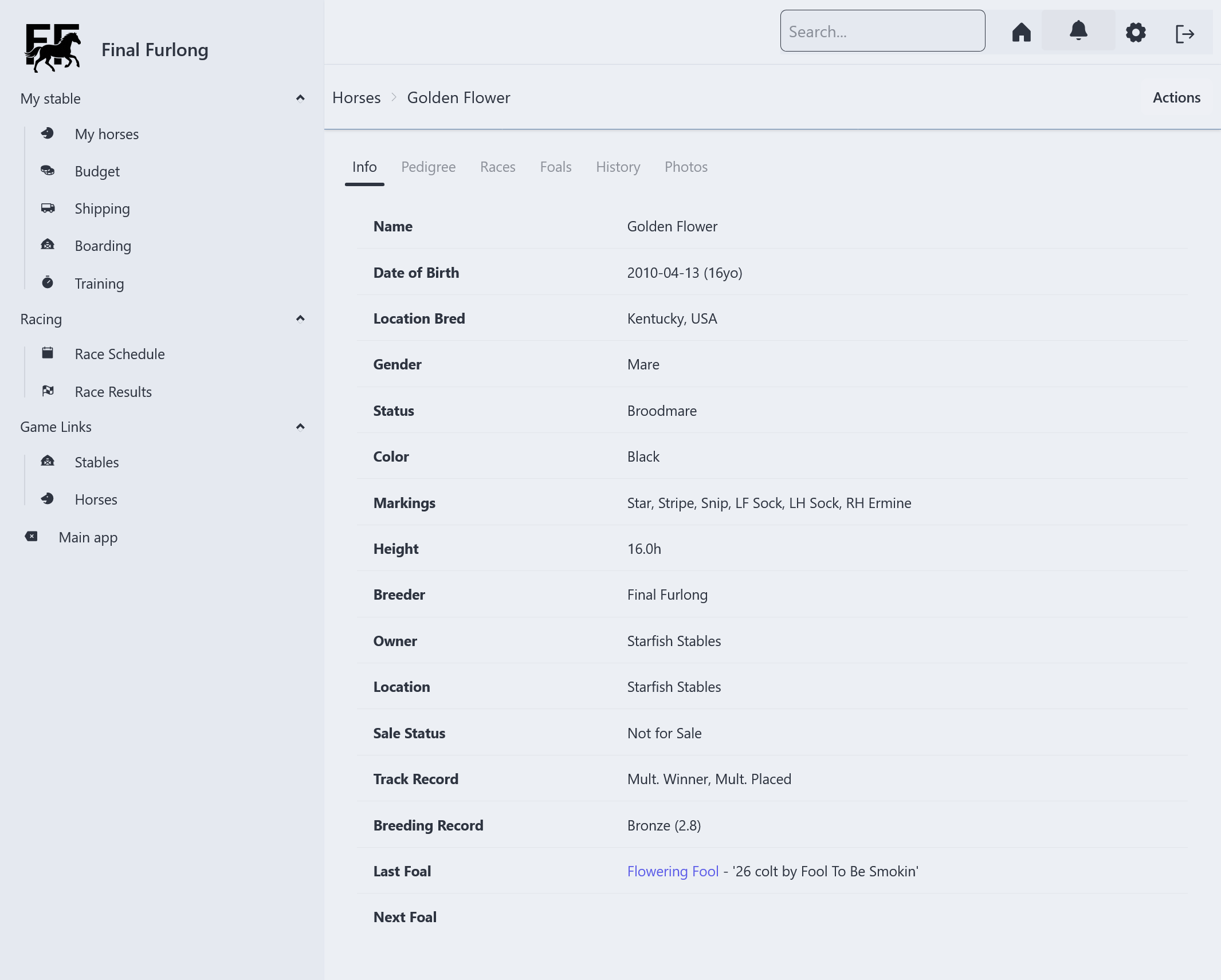Click the Final Furlong horse logo
Image resolution: width=1221 pixels, height=980 pixels.
tap(53, 48)
